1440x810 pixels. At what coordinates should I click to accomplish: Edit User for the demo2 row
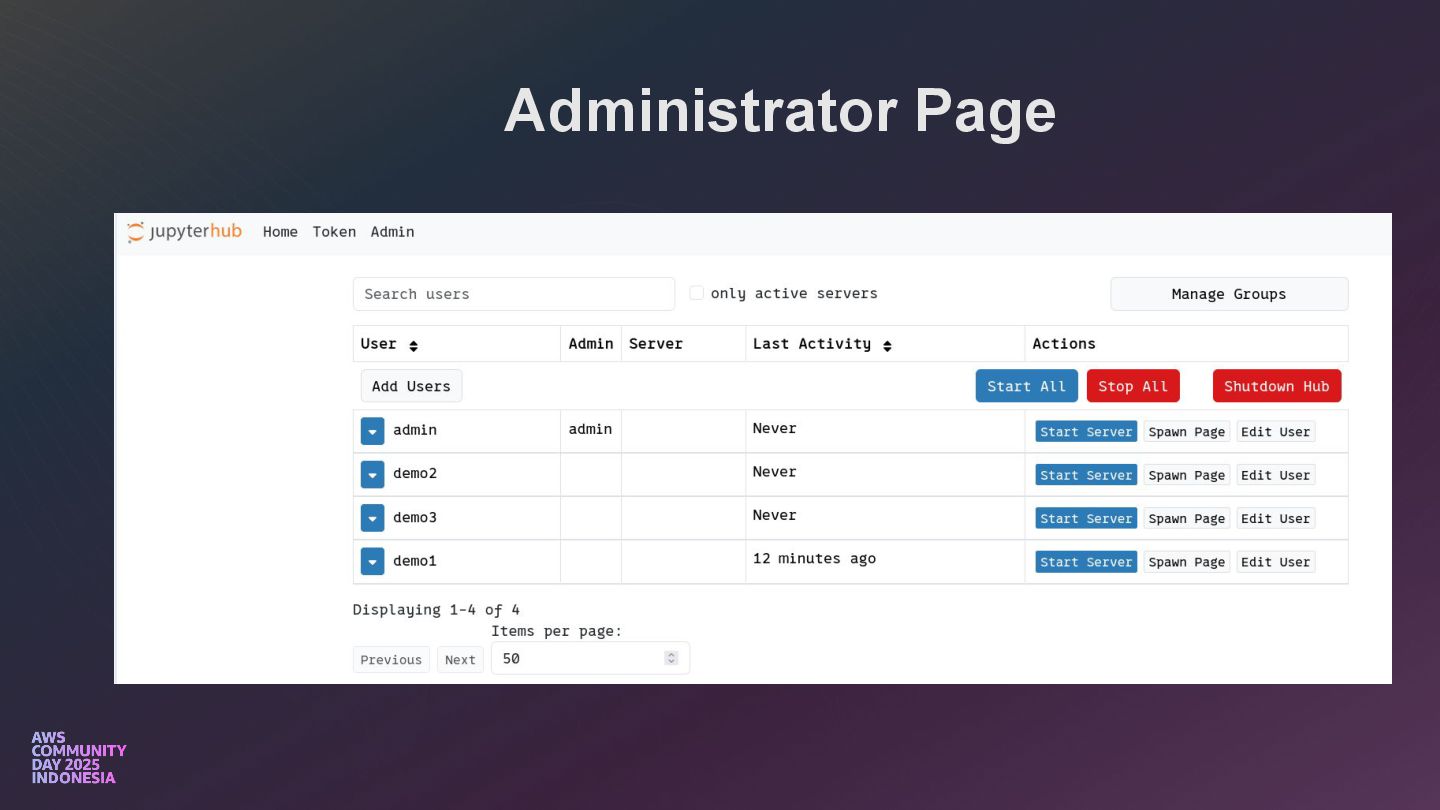1276,475
